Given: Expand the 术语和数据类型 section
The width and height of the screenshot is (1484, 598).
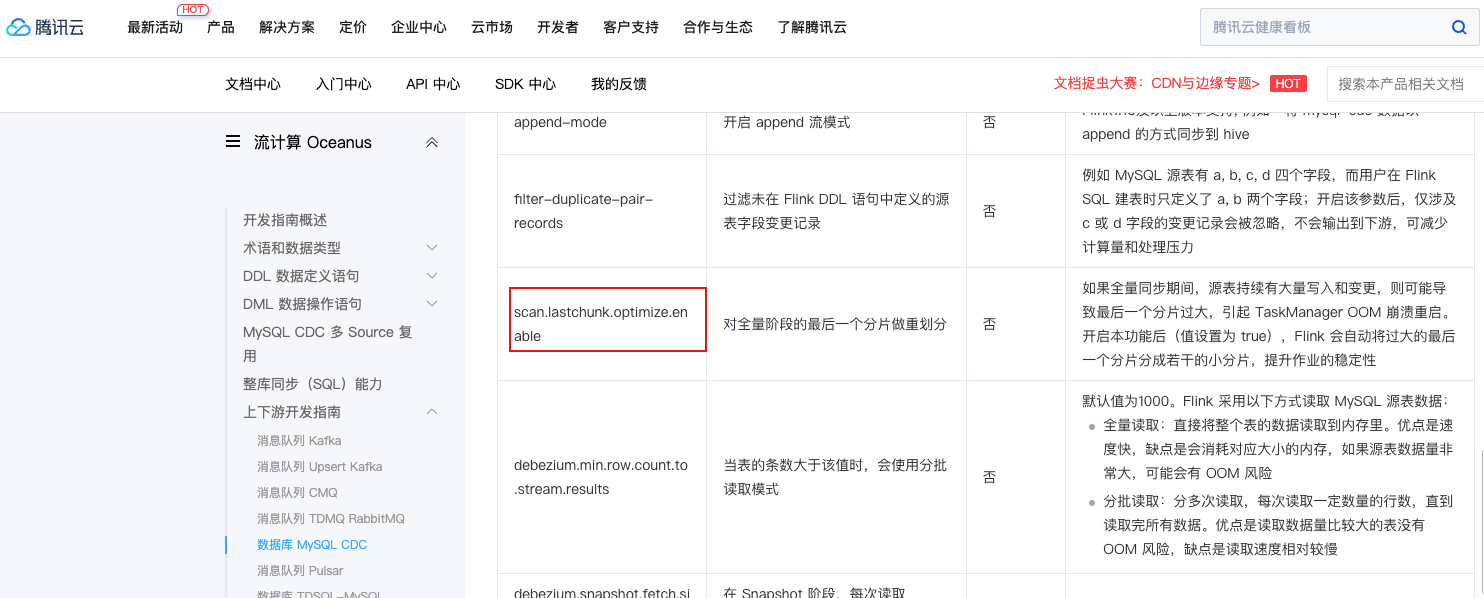Looking at the screenshot, I should point(432,248).
